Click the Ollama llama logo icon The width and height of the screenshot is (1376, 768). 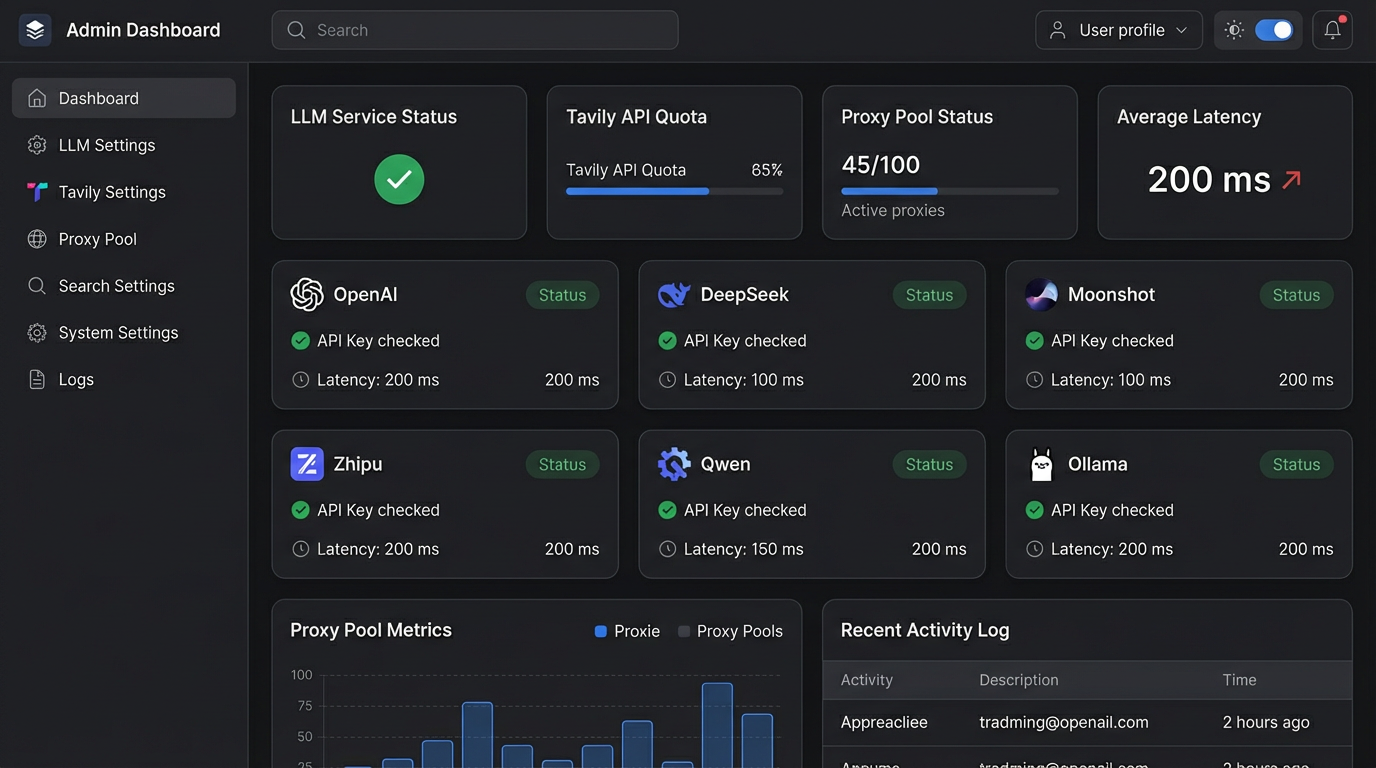(1041, 464)
